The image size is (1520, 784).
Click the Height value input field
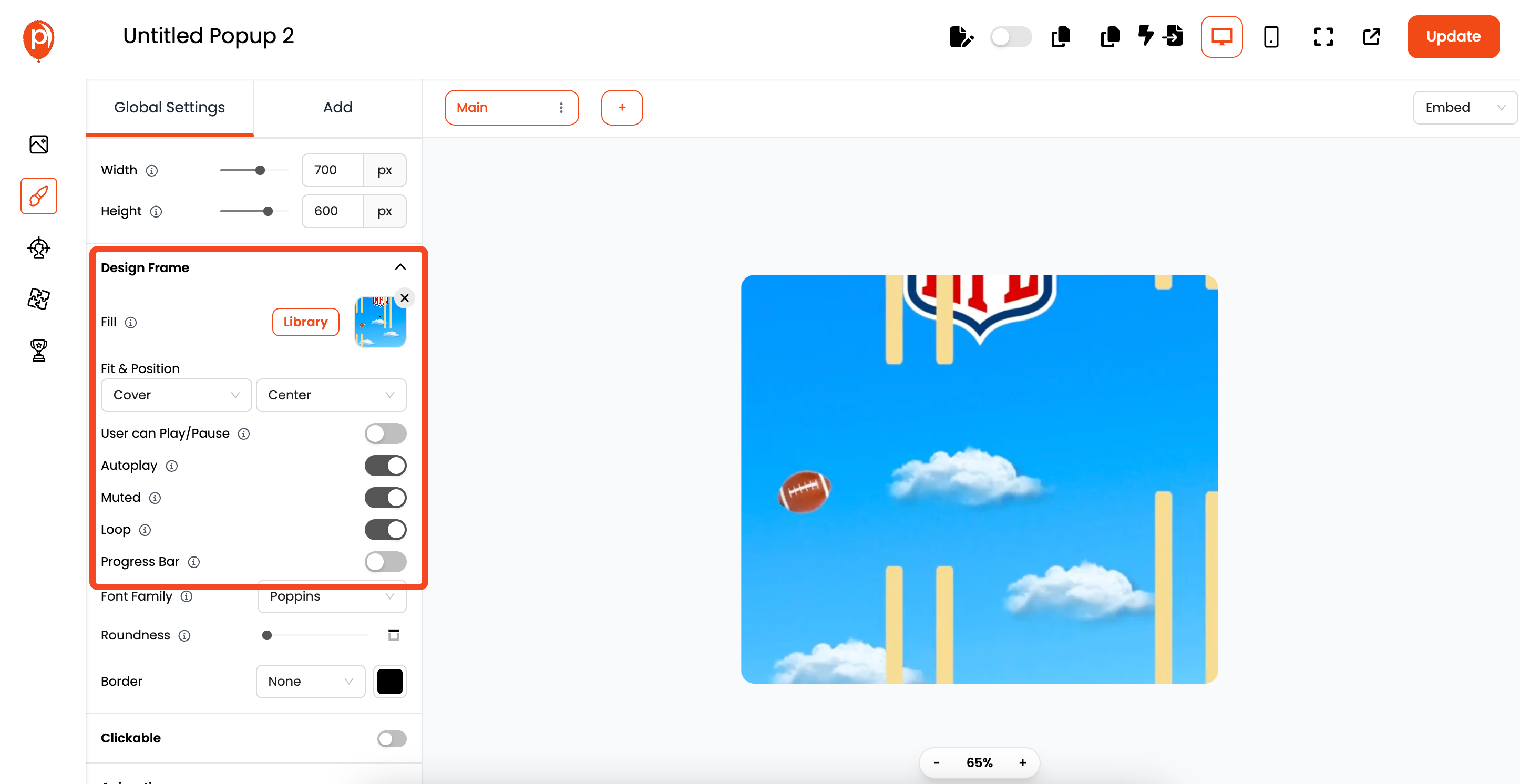click(332, 211)
